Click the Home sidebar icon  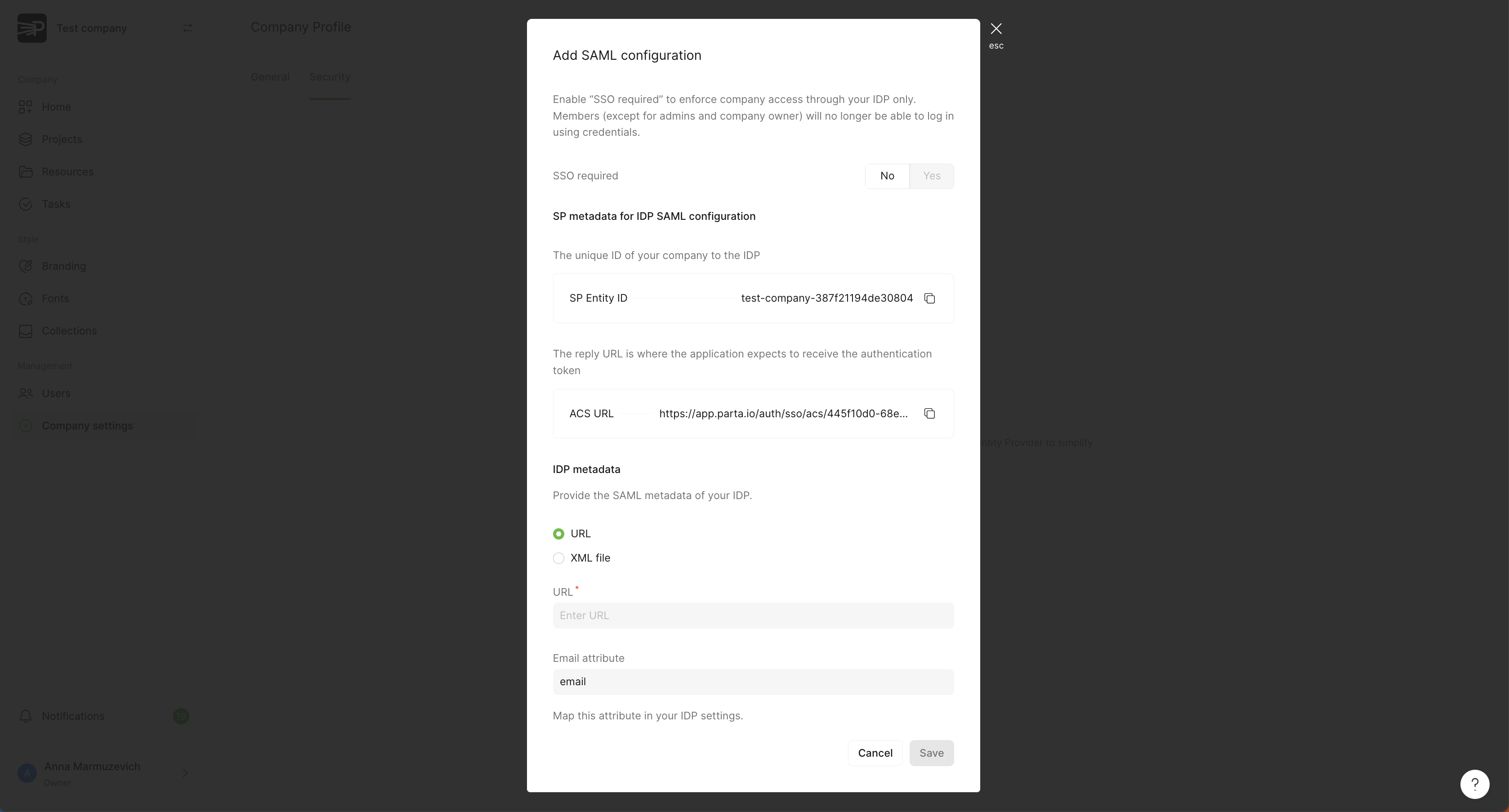(x=25, y=107)
